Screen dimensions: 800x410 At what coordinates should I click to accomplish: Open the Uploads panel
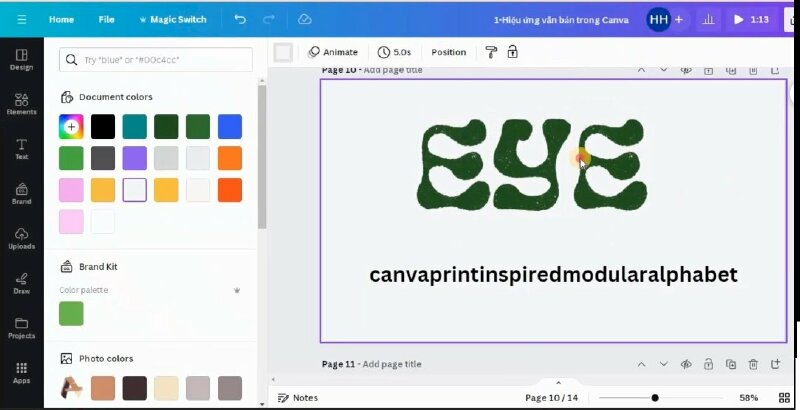[x=21, y=237]
